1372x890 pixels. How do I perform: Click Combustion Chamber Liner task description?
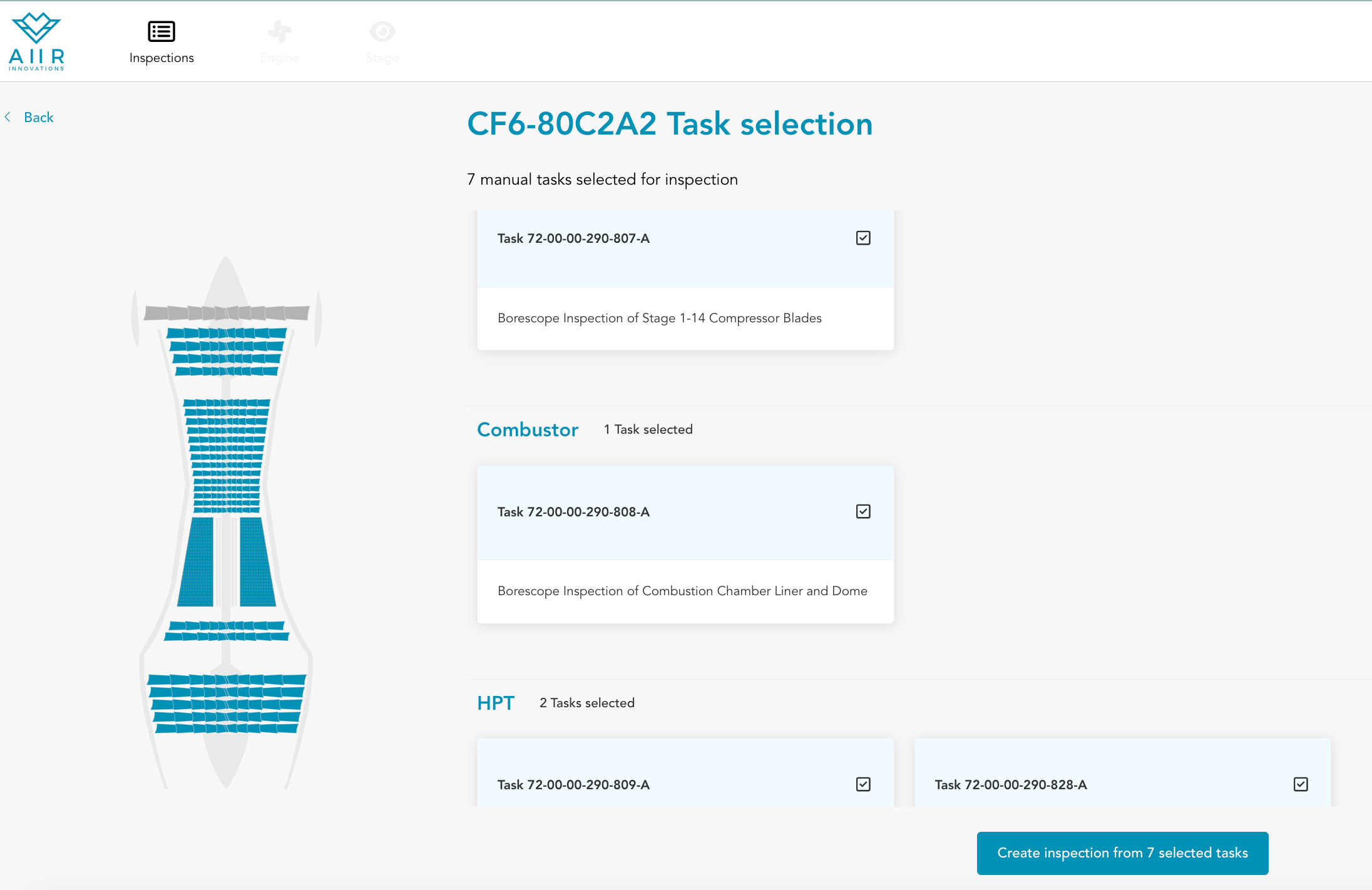coord(682,591)
